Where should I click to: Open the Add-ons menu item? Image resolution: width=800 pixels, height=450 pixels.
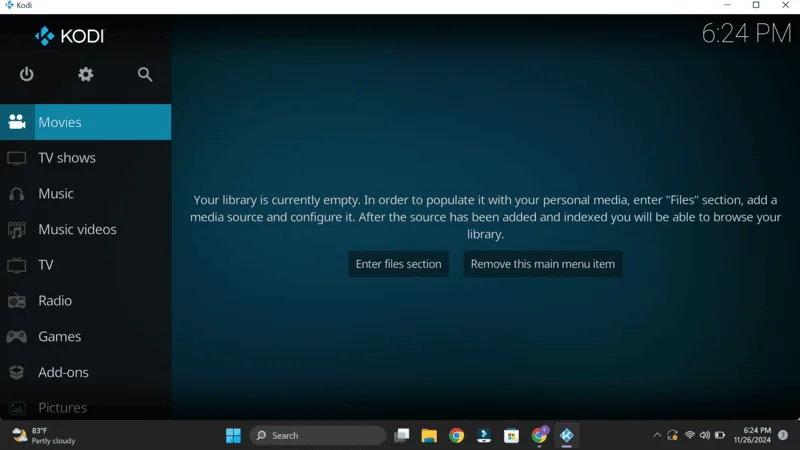[86, 372]
